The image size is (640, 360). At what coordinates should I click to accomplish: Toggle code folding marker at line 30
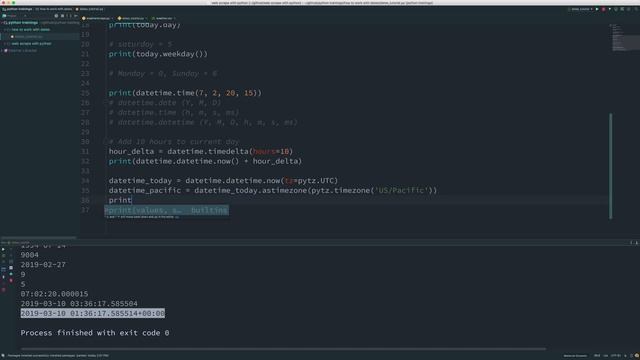point(105,142)
